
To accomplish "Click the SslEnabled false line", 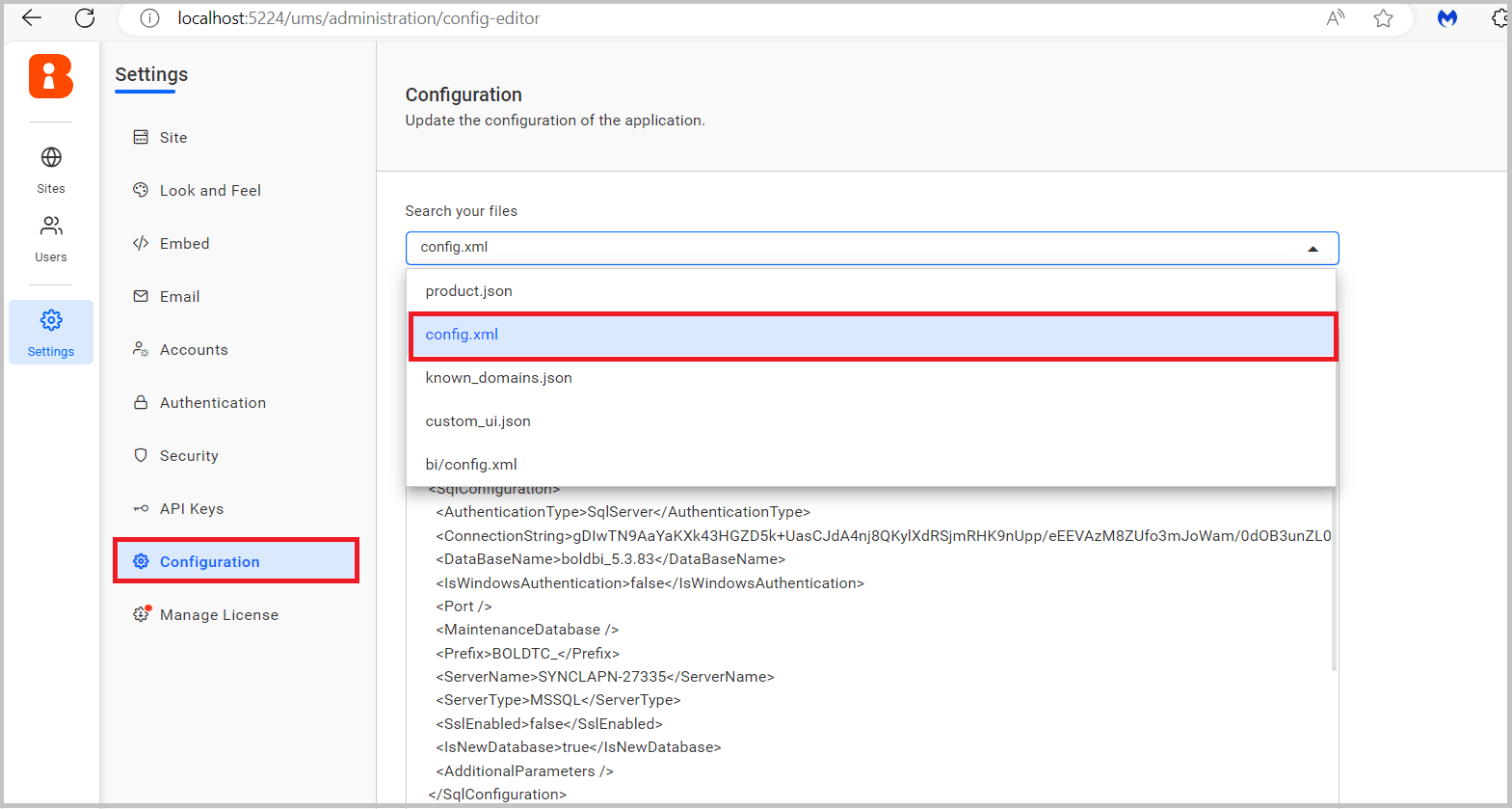I will coord(549,724).
